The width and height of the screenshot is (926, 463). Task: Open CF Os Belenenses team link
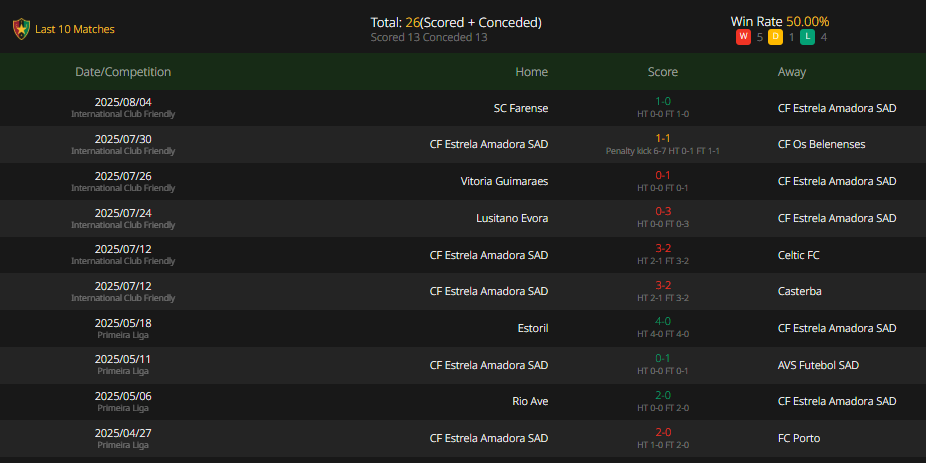click(x=821, y=144)
